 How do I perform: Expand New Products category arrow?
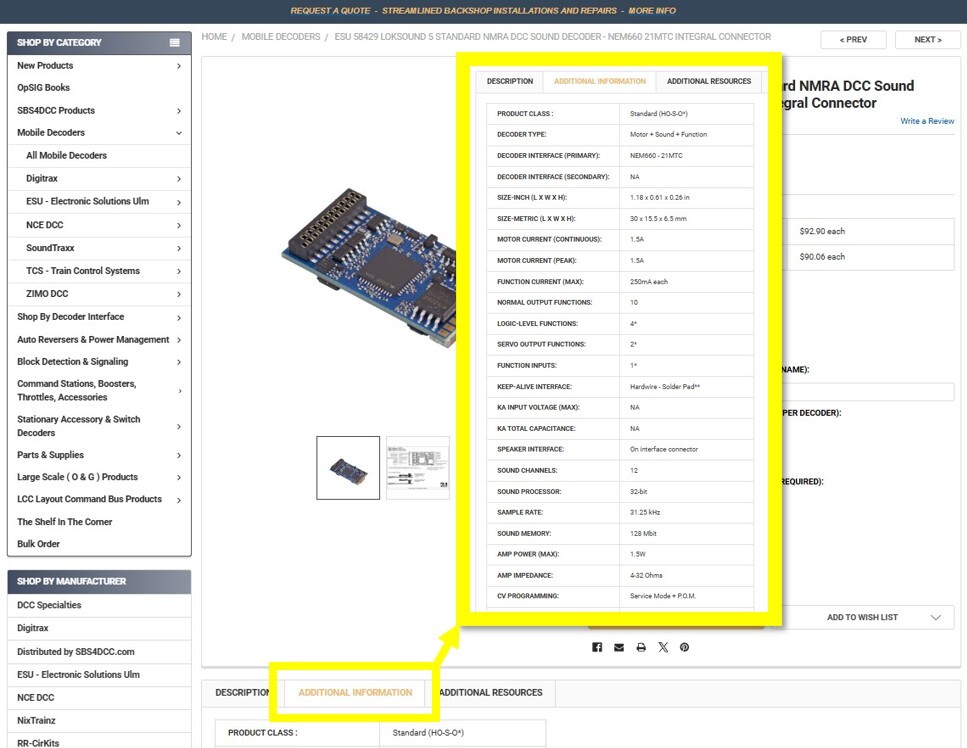pos(179,66)
